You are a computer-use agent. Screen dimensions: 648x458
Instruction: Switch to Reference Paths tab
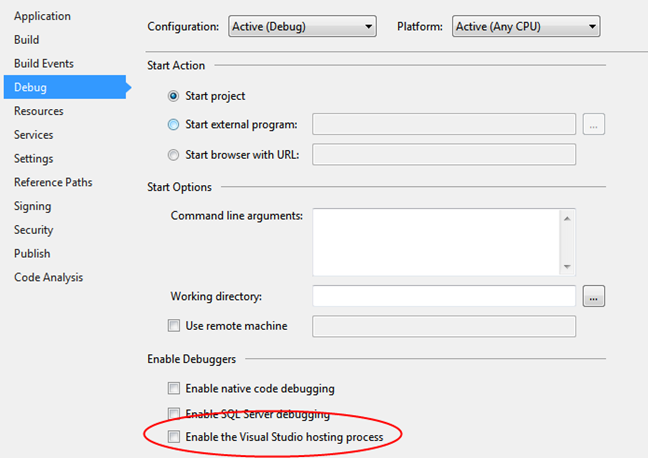(x=53, y=182)
